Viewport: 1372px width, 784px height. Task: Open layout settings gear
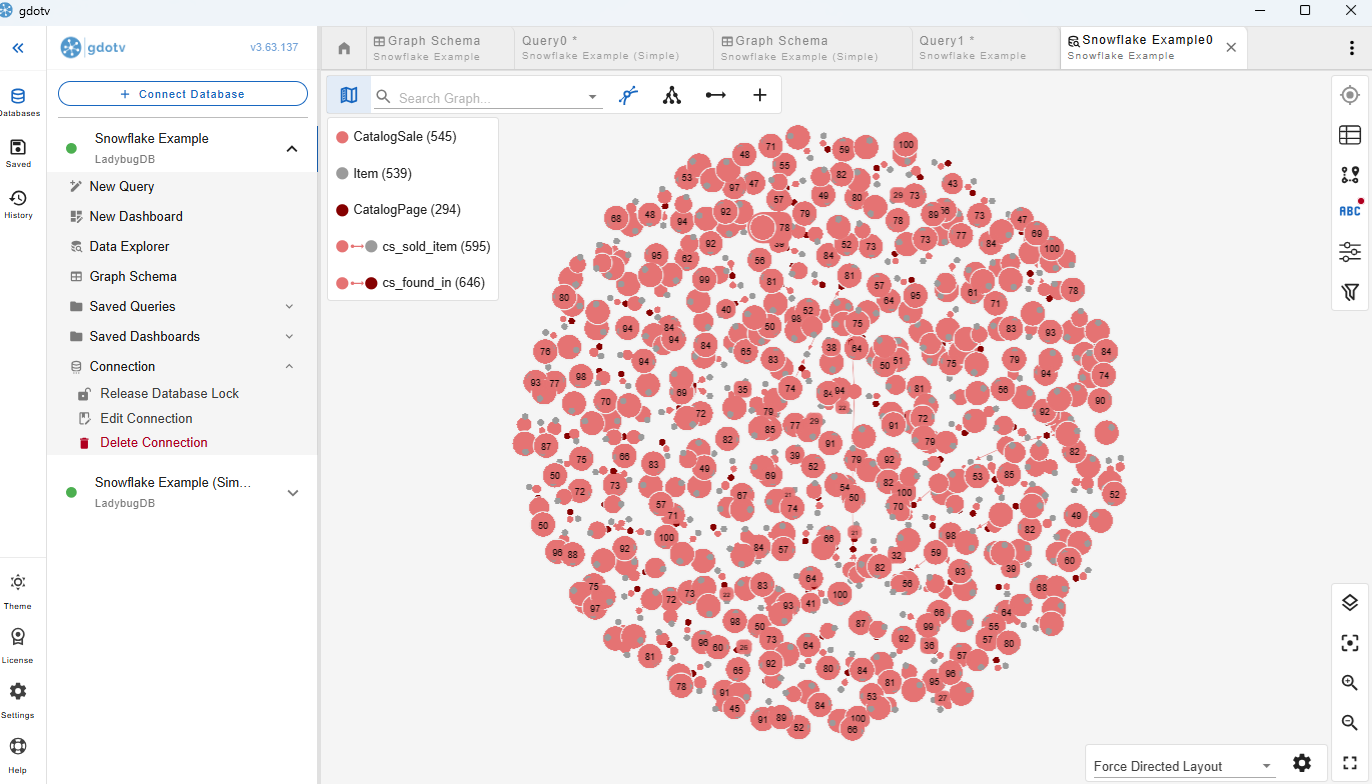(x=1302, y=763)
